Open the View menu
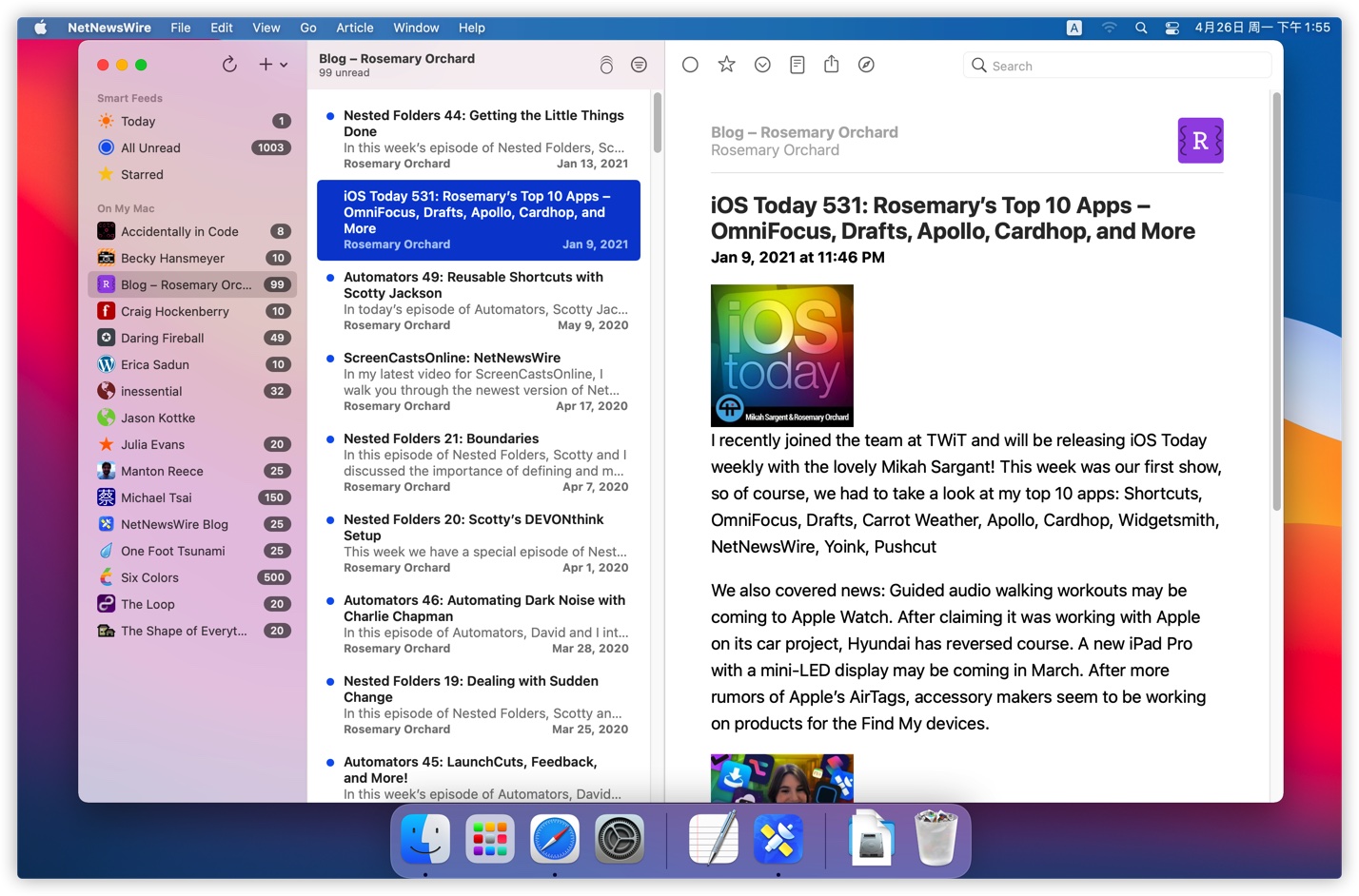1359x896 pixels. tap(266, 28)
